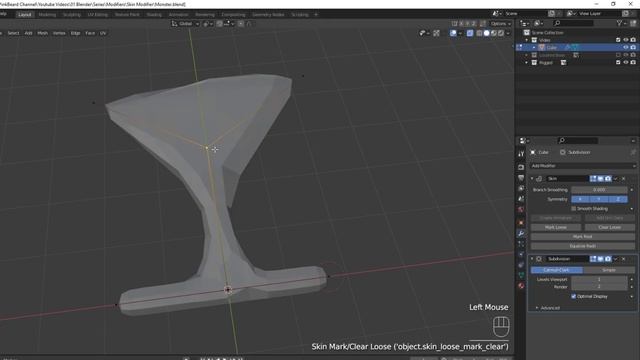The height and width of the screenshot is (360, 640).
Task: Open the Mesh menu in viewport header
Action: [x=42, y=33]
